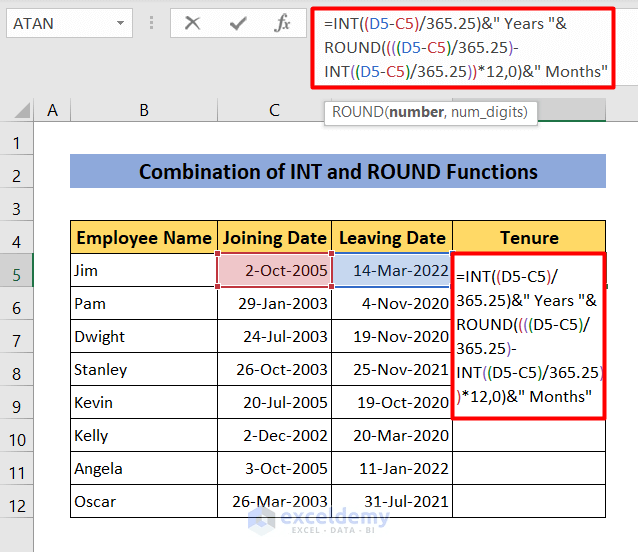
Task: Select the 'Joining Date' header cell
Action: coord(275,238)
